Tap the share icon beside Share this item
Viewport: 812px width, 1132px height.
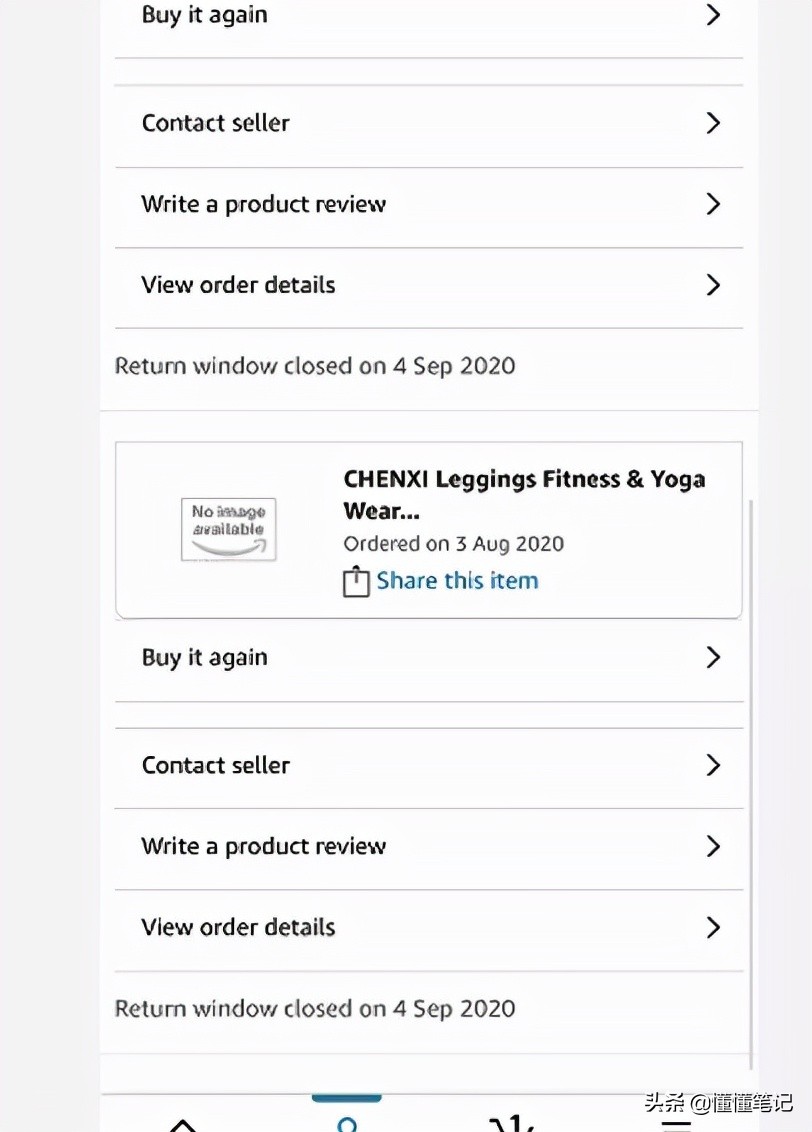[356, 582]
